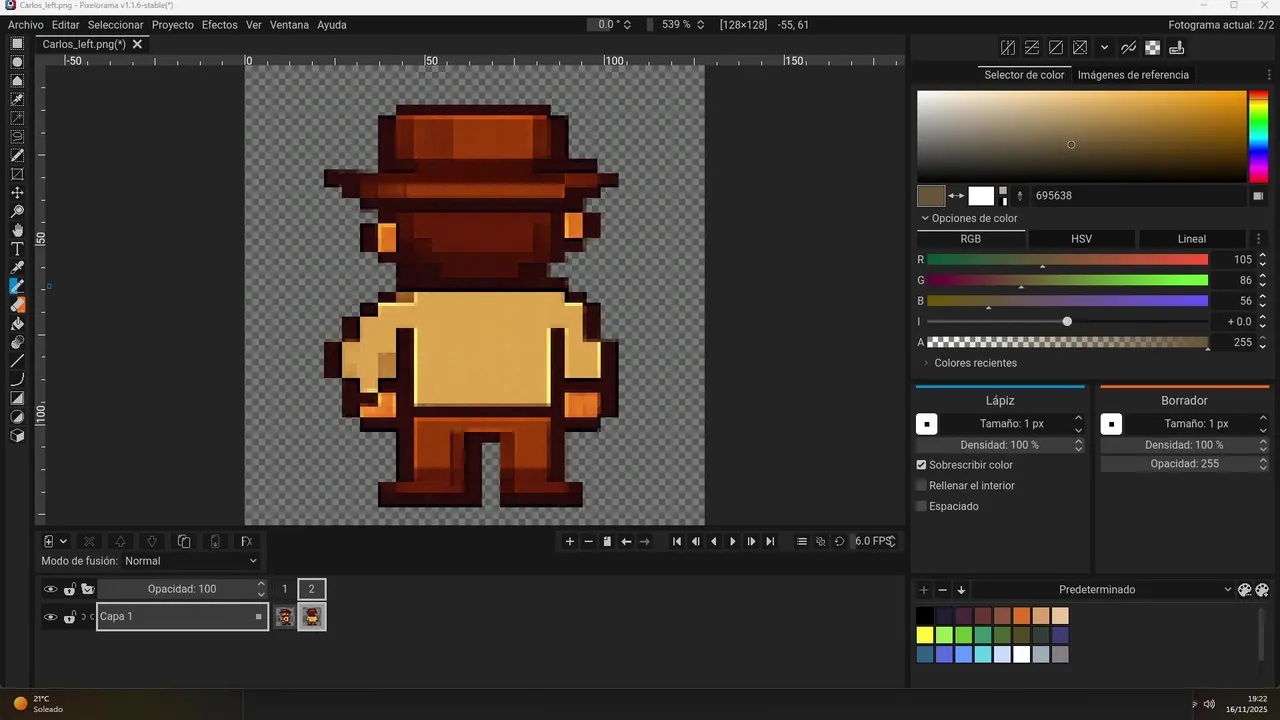Screen dimensions: 1280x720
Task: Swap the left and right colors
Action: 956,196
